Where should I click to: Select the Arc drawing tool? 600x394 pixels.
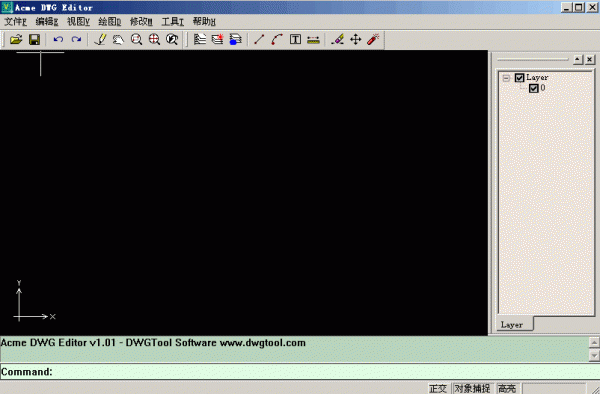point(277,39)
